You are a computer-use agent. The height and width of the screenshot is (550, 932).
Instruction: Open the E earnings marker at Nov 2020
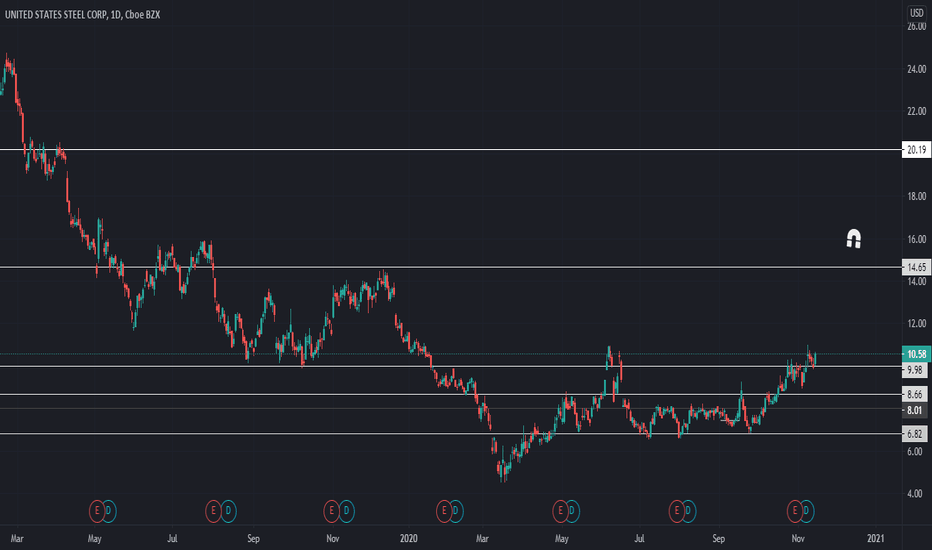coord(795,511)
